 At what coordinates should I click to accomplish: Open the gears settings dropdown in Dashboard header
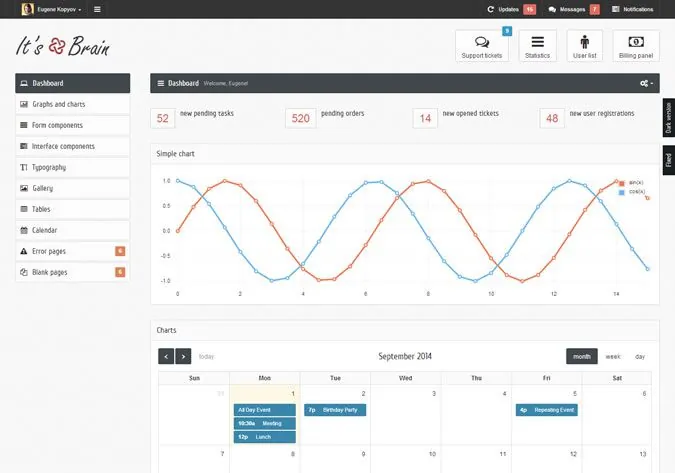tap(646, 83)
